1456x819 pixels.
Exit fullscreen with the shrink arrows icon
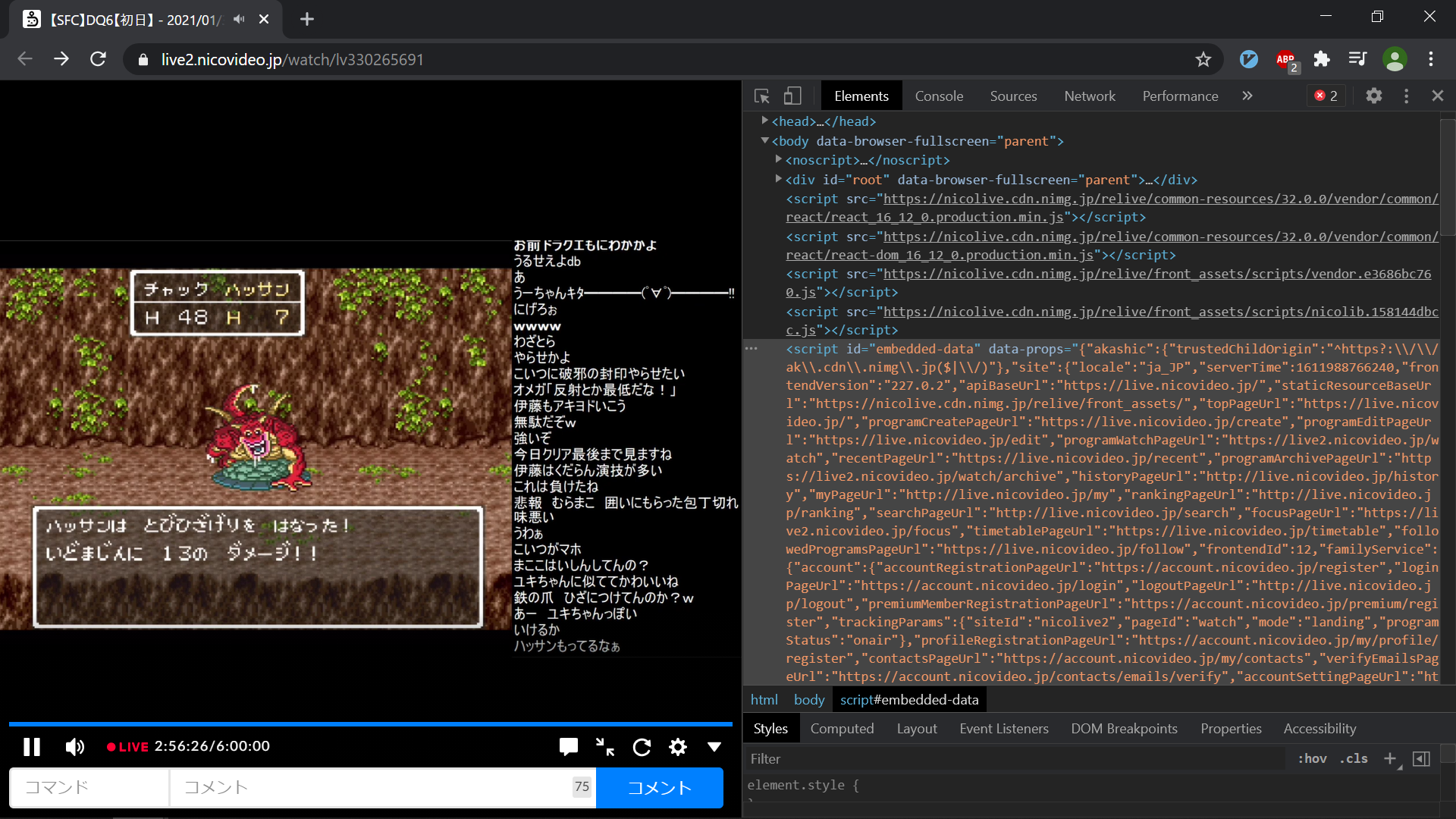[x=605, y=747]
